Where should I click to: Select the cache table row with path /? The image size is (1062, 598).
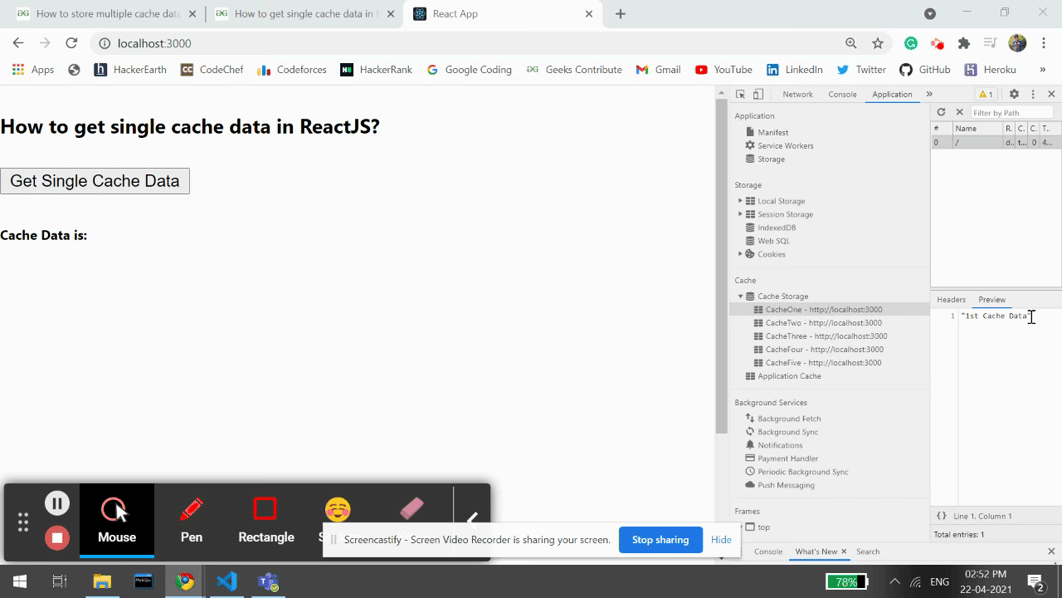pyautogui.click(x=996, y=142)
